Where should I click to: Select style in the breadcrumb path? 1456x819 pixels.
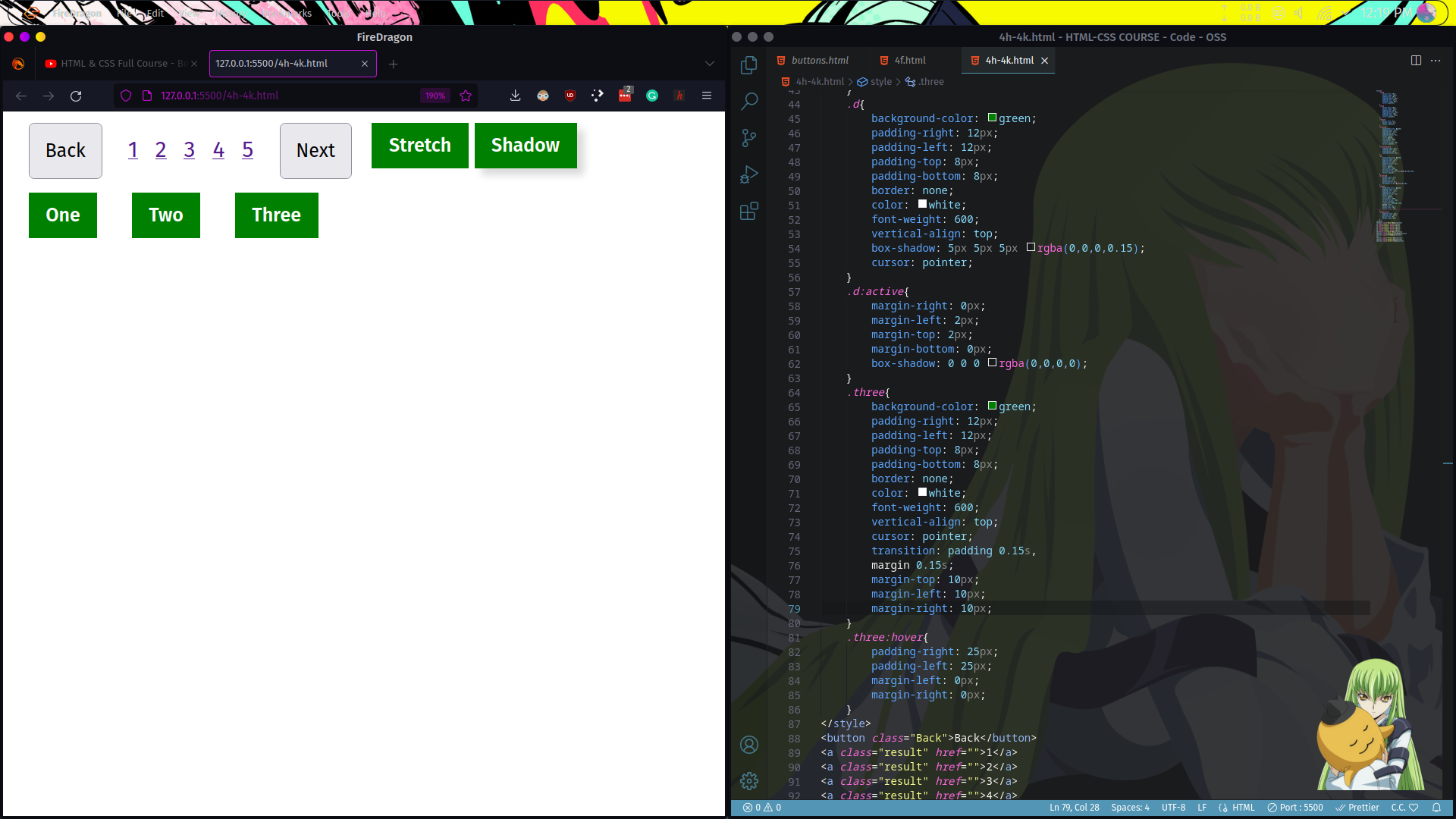coord(883,81)
